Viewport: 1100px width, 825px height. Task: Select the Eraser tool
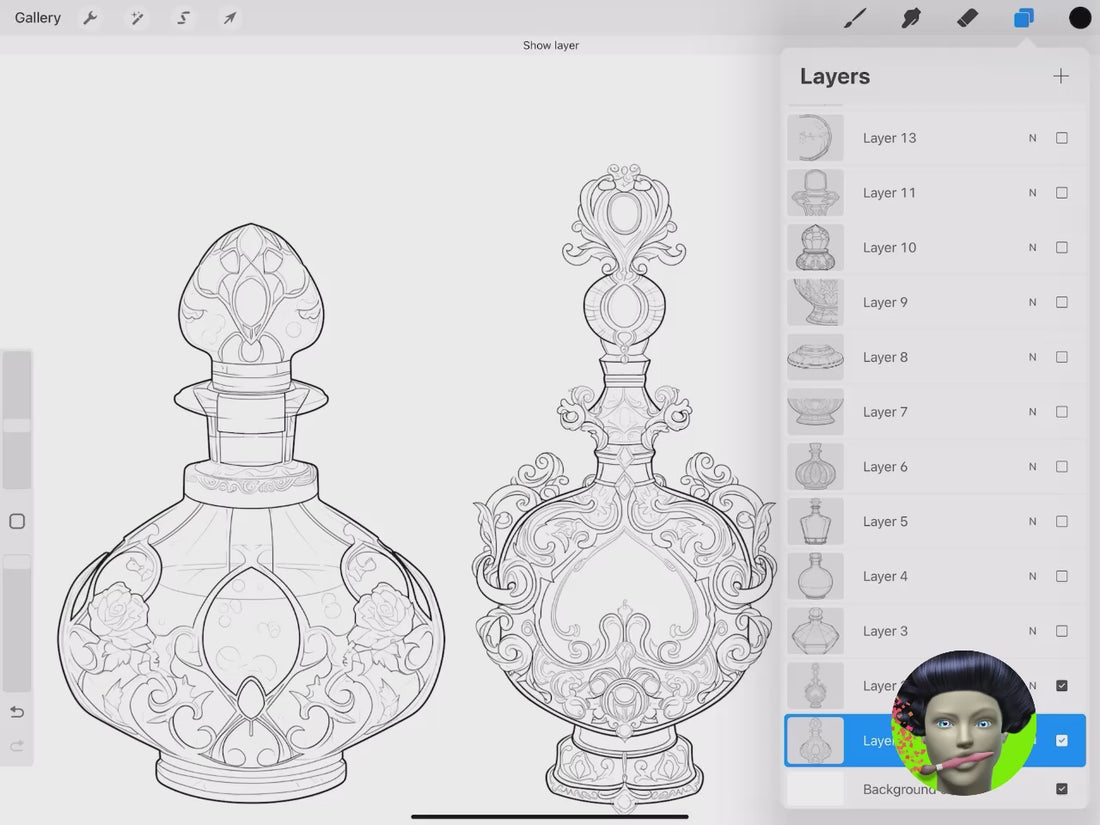tap(967, 18)
